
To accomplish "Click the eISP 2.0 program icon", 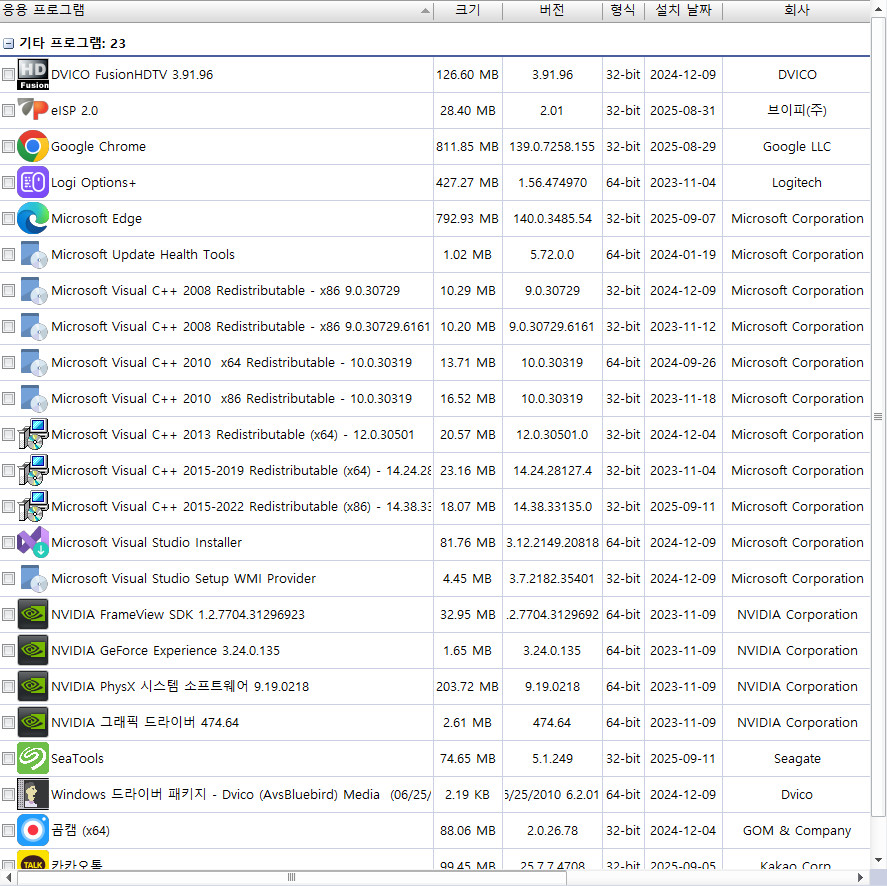I will pyautogui.click(x=33, y=110).
